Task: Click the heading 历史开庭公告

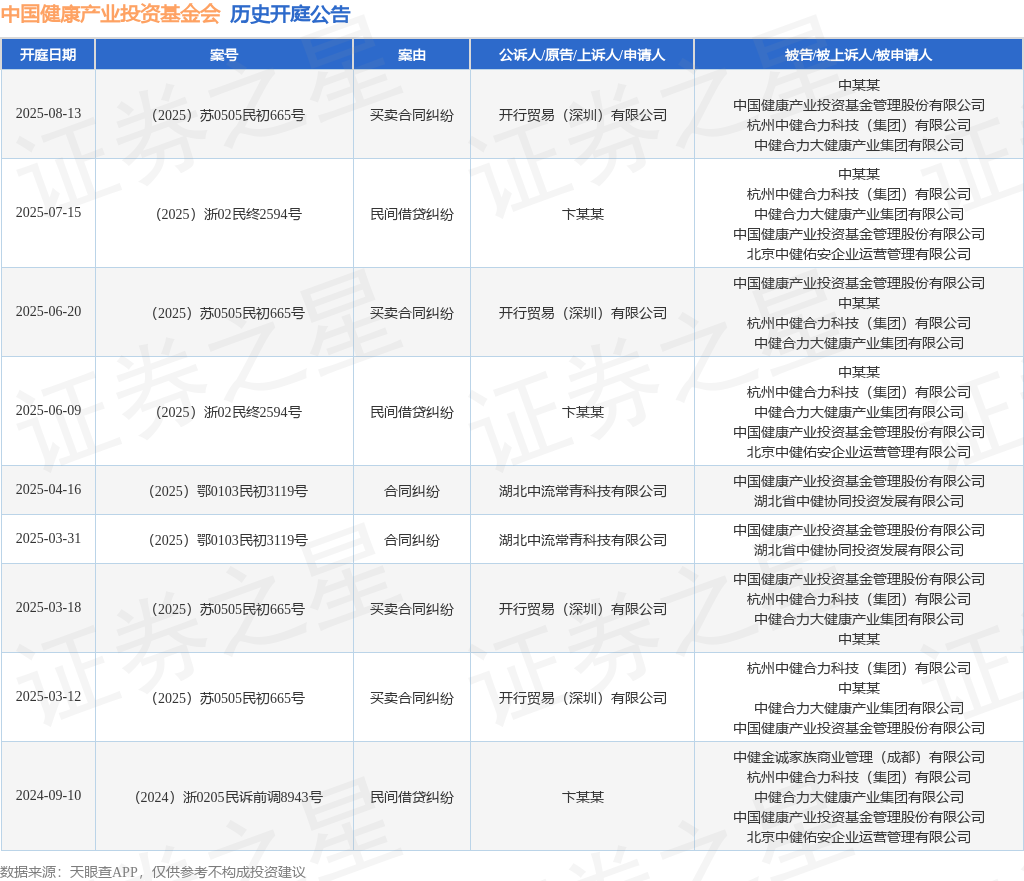Action: coord(290,14)
